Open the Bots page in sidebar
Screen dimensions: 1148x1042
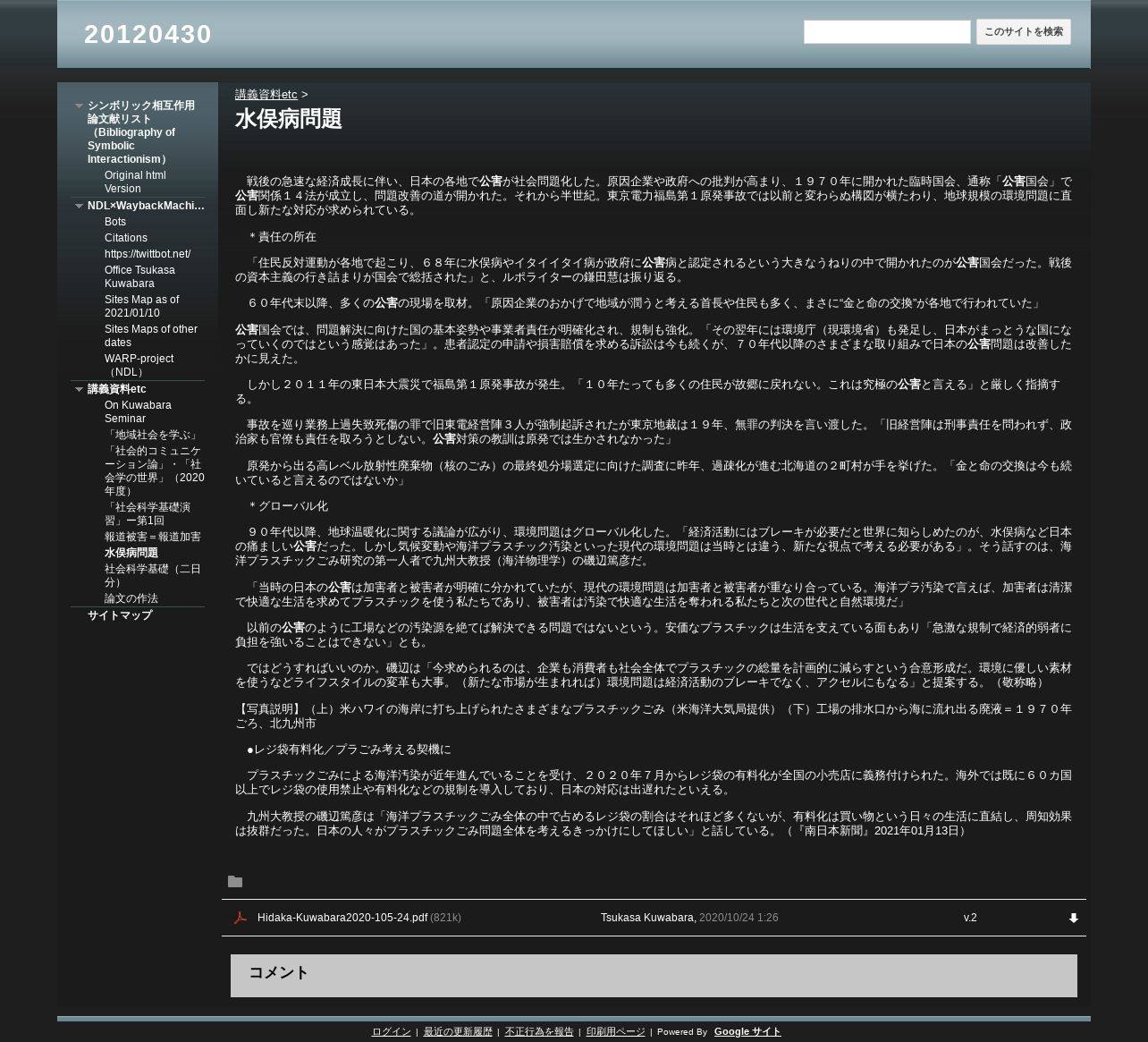click(x=115, y=222)
